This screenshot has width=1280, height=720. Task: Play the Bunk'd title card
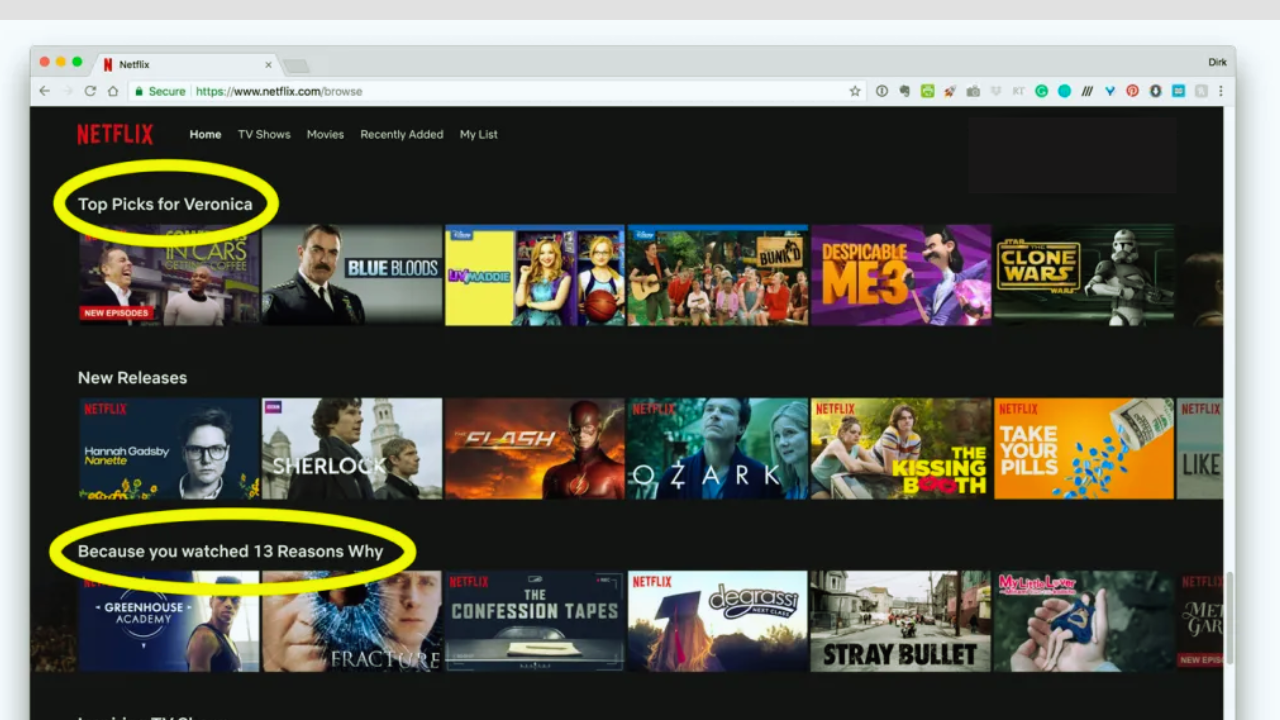coord(718,275)
